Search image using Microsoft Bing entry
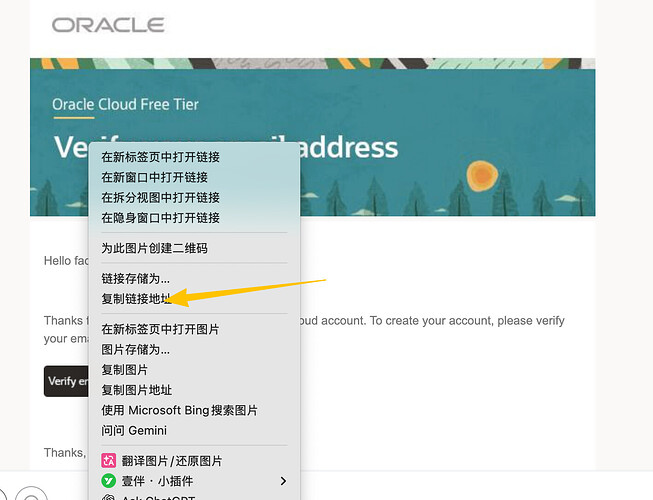653x500 pixels. click(194, 410)
